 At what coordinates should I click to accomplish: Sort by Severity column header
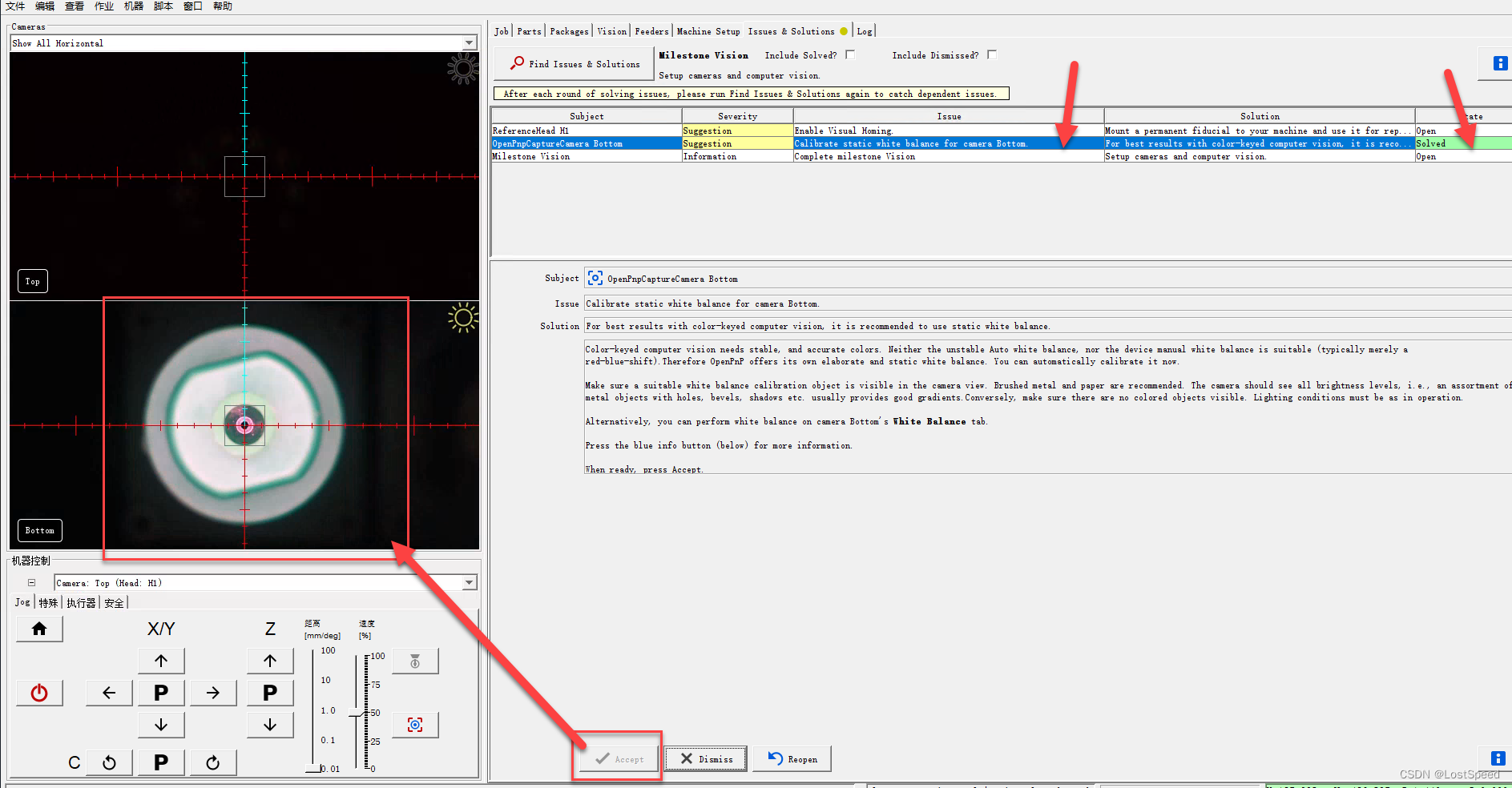click(737, 116)
